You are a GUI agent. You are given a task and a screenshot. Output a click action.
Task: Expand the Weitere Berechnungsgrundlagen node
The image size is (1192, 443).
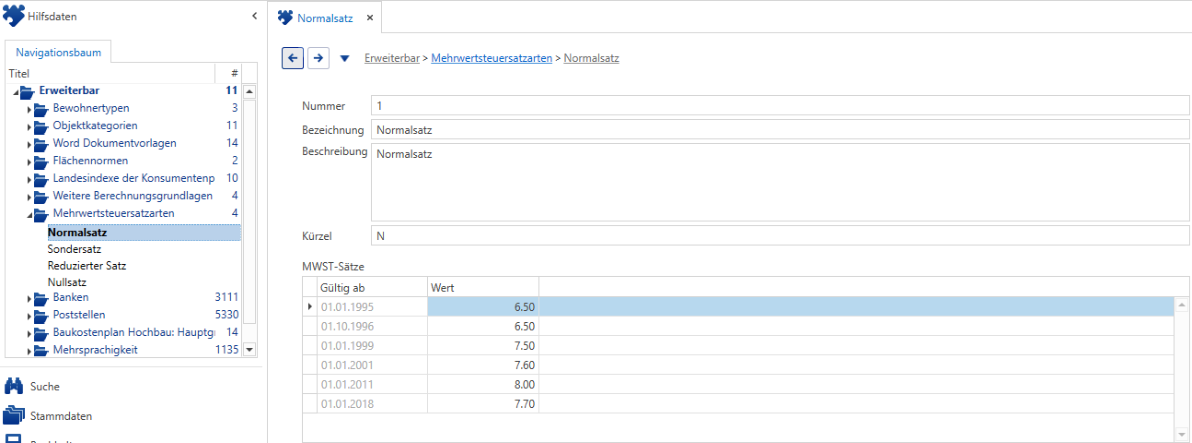coord(29,197)
